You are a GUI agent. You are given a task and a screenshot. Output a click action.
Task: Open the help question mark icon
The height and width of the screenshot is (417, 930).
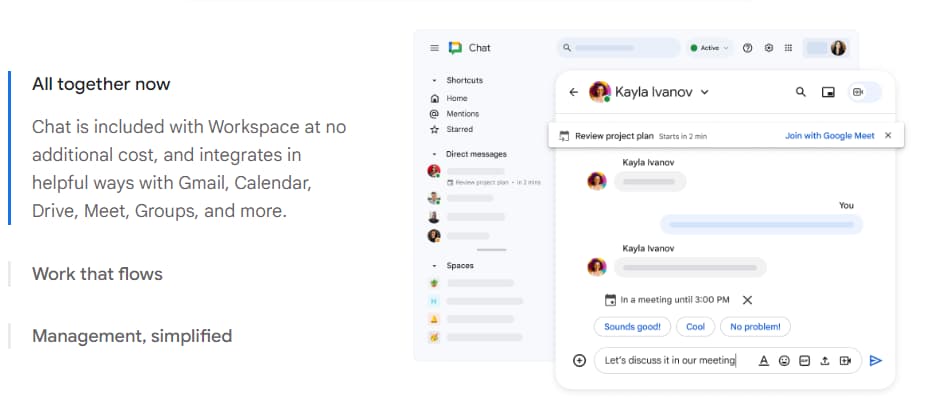click(747, 48)
